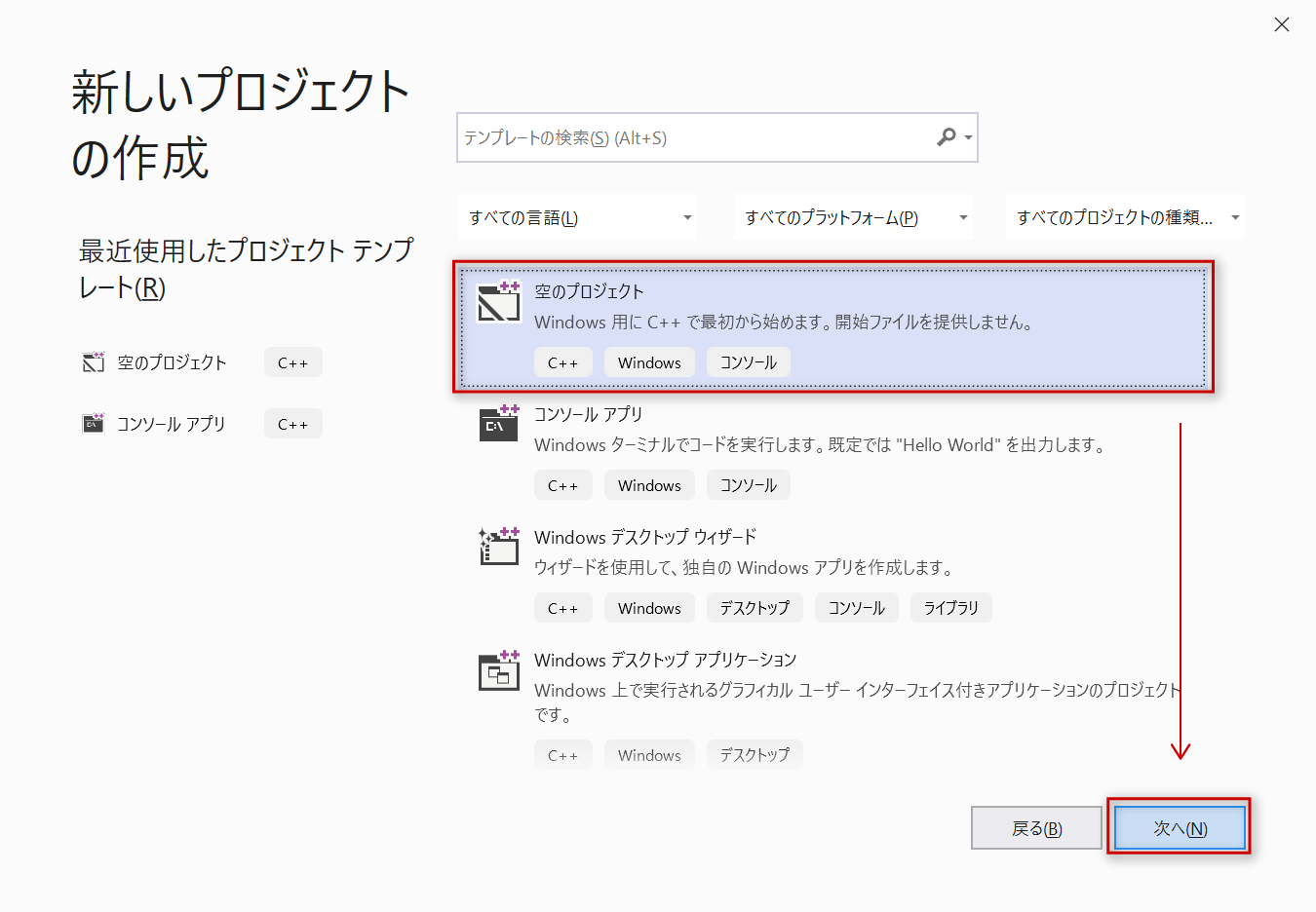Click the デスクトップ tag under デスクトップ ウィザード

click(755, 608)
